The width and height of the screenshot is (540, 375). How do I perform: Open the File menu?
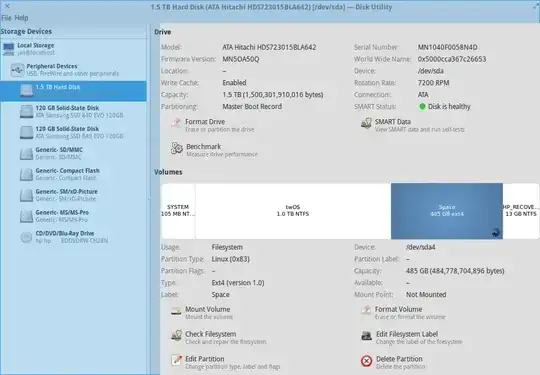(x=6, y=18)
